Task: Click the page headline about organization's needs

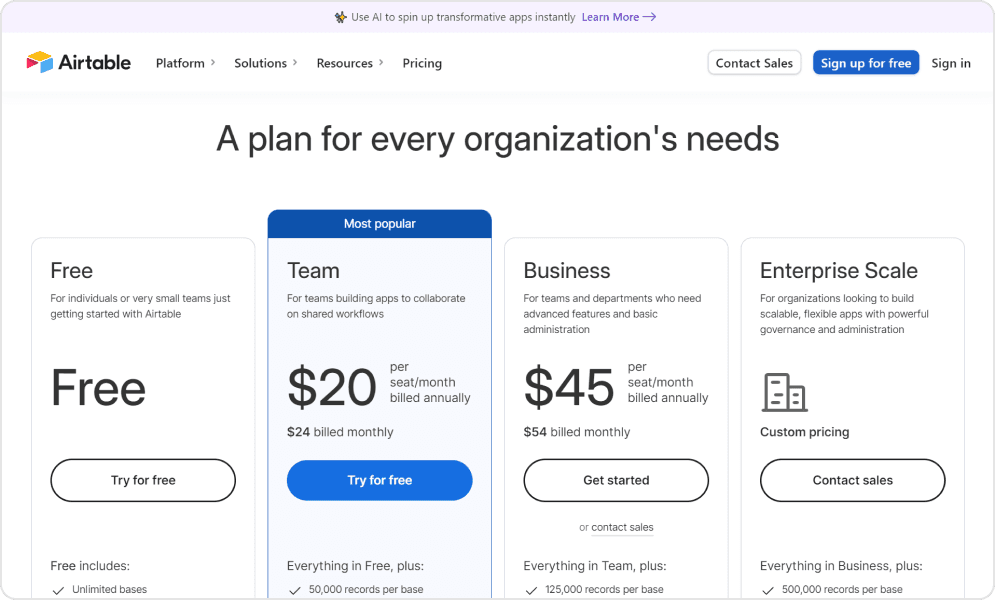Action: pyautogui.click(x=498, y=139)
